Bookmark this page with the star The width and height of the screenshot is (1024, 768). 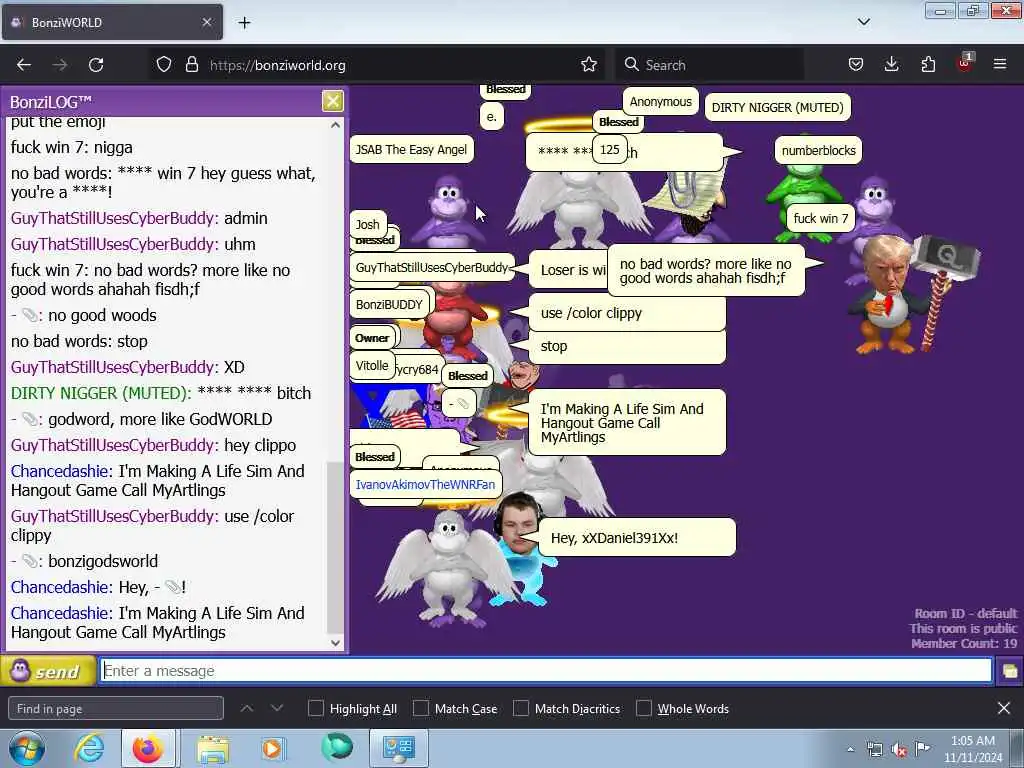(589, 65)
